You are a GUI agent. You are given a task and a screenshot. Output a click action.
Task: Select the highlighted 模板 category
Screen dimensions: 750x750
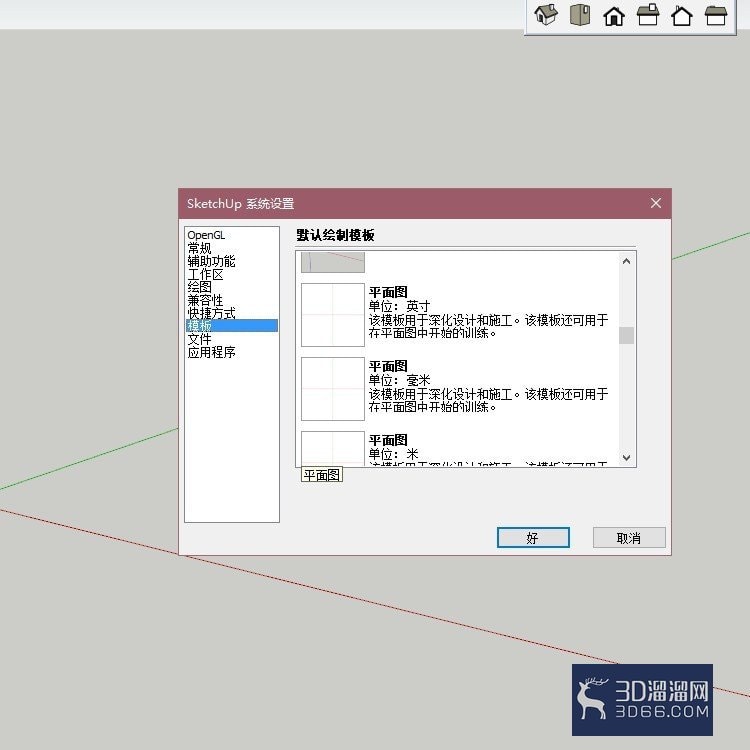click(232, 326)
